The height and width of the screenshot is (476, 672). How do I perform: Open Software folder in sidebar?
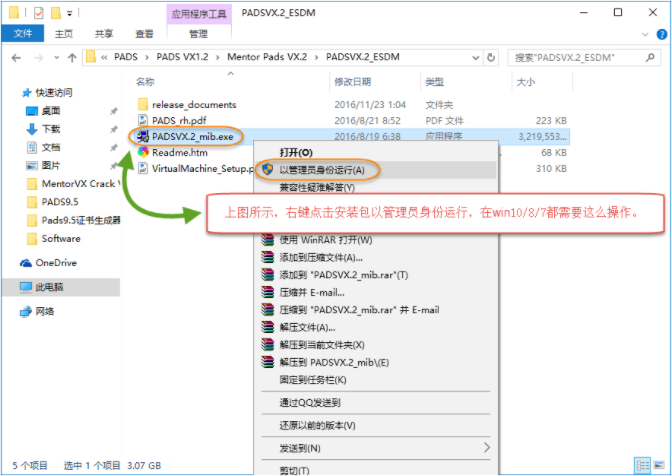click(60, 238)
